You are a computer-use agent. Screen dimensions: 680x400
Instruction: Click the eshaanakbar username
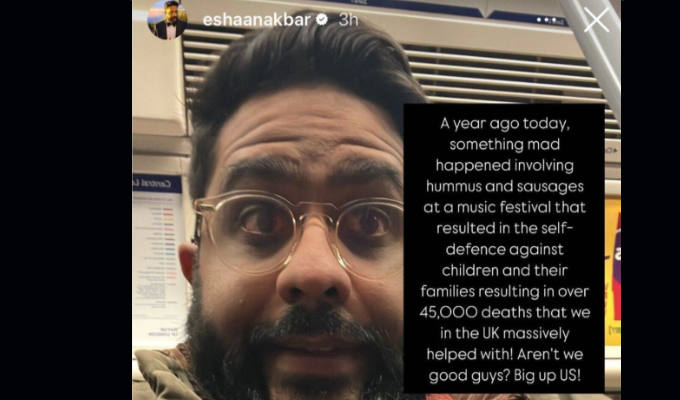coord(257,20)
